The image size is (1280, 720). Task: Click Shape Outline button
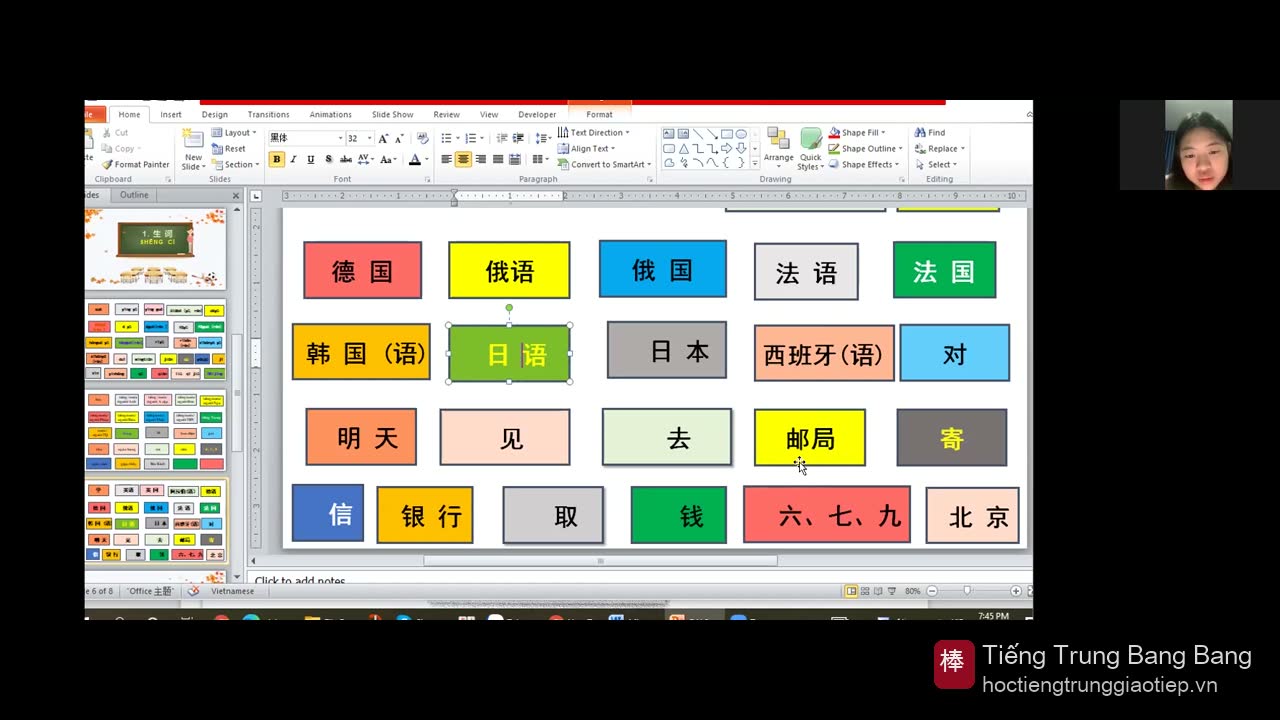coord(864,148)
